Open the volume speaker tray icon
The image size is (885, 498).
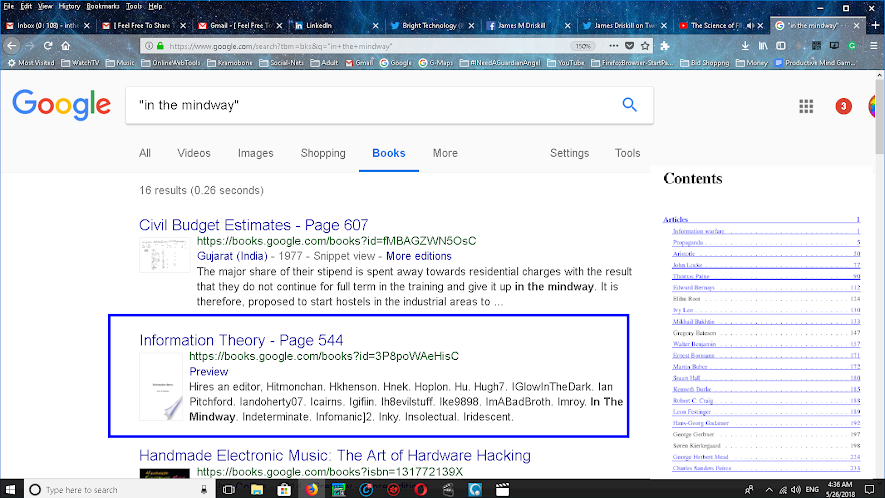coord(796,490)
